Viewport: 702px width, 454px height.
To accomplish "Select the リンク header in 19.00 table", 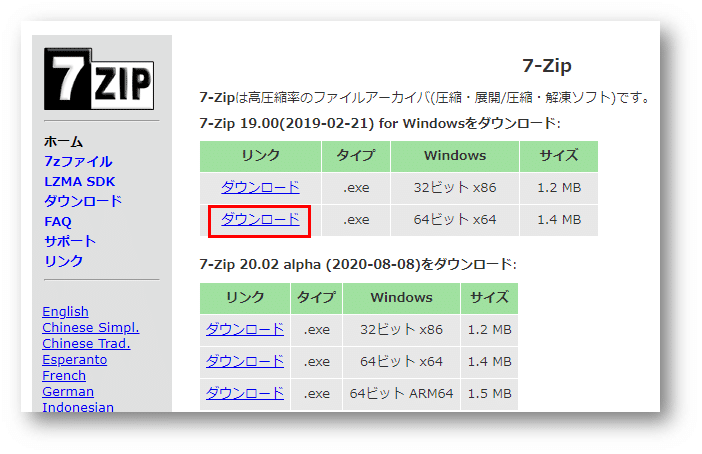I will click(261, 156).
